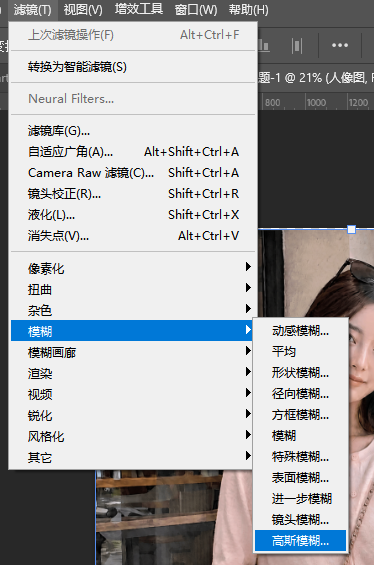This screenshot has width=374, height=565.
Task: Choose 方框模糊... filter
Action: [300, 414]
